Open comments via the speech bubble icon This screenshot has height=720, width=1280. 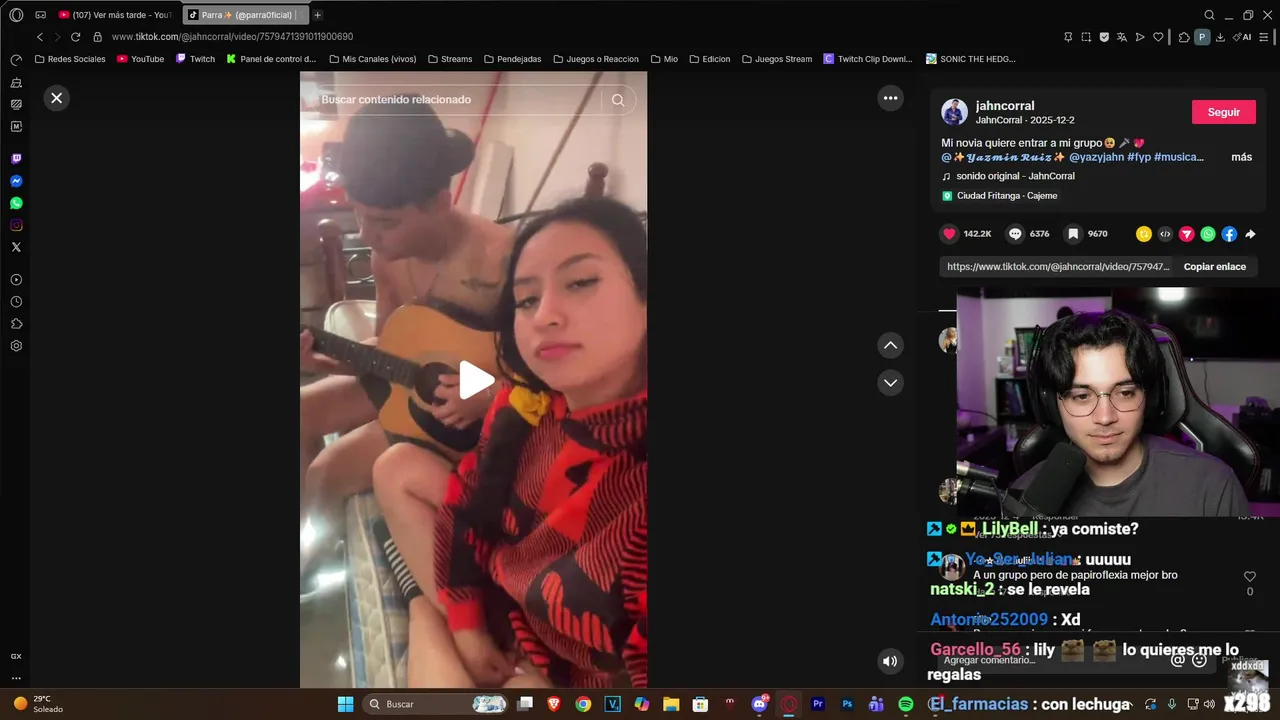[1015, 234]
